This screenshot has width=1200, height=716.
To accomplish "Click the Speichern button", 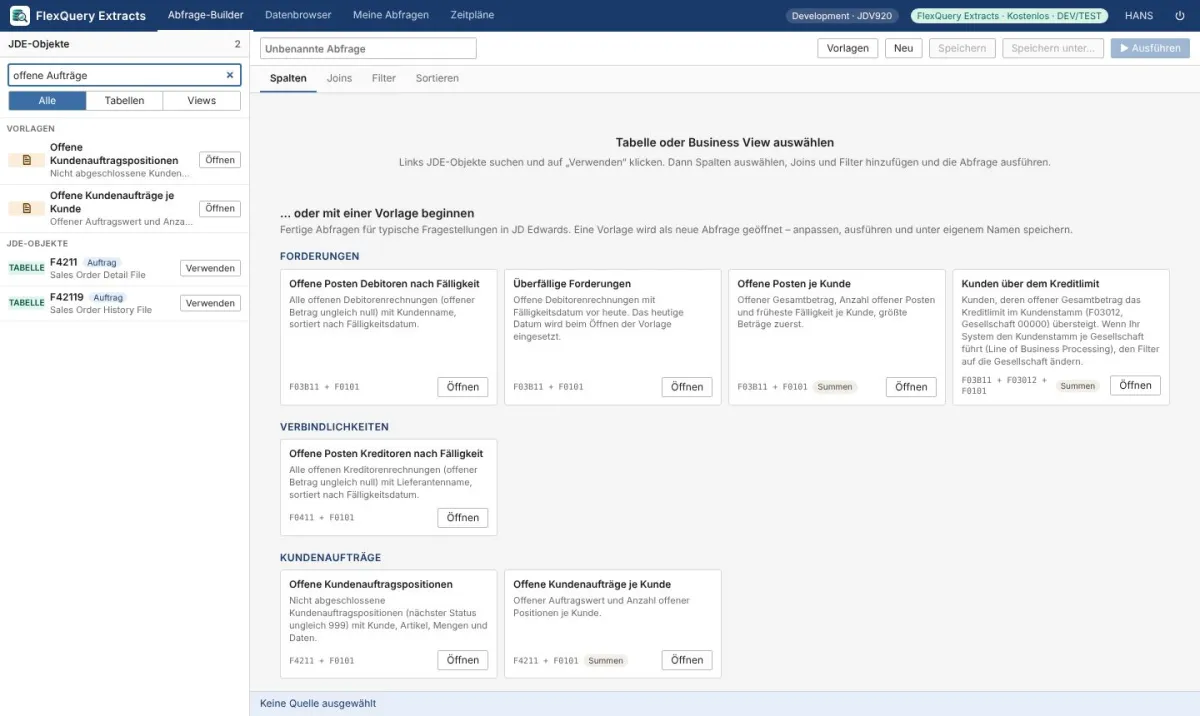I will (x=962, y=48).
